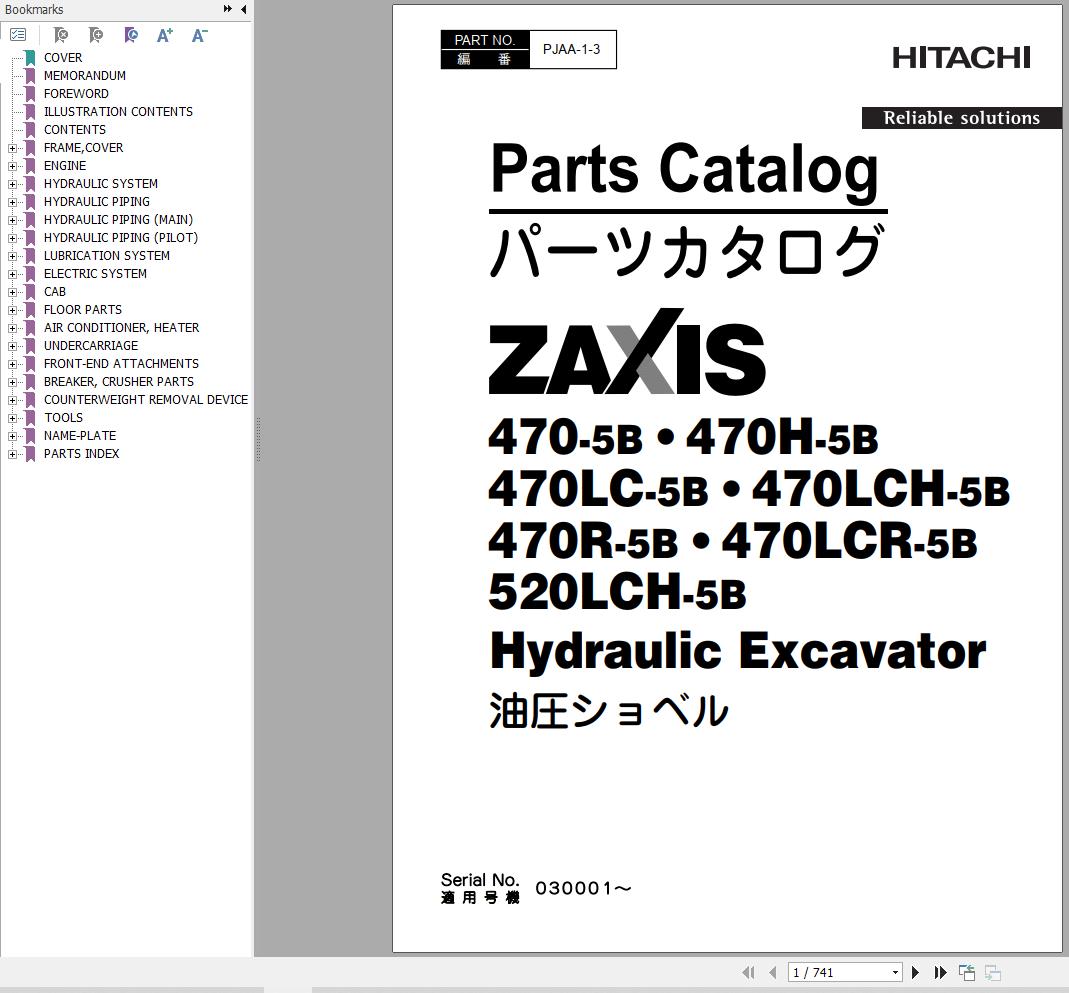
Task: Open the HYDRAULIC PIPING (PILOT) bookmark
Action: click(121, 238)
